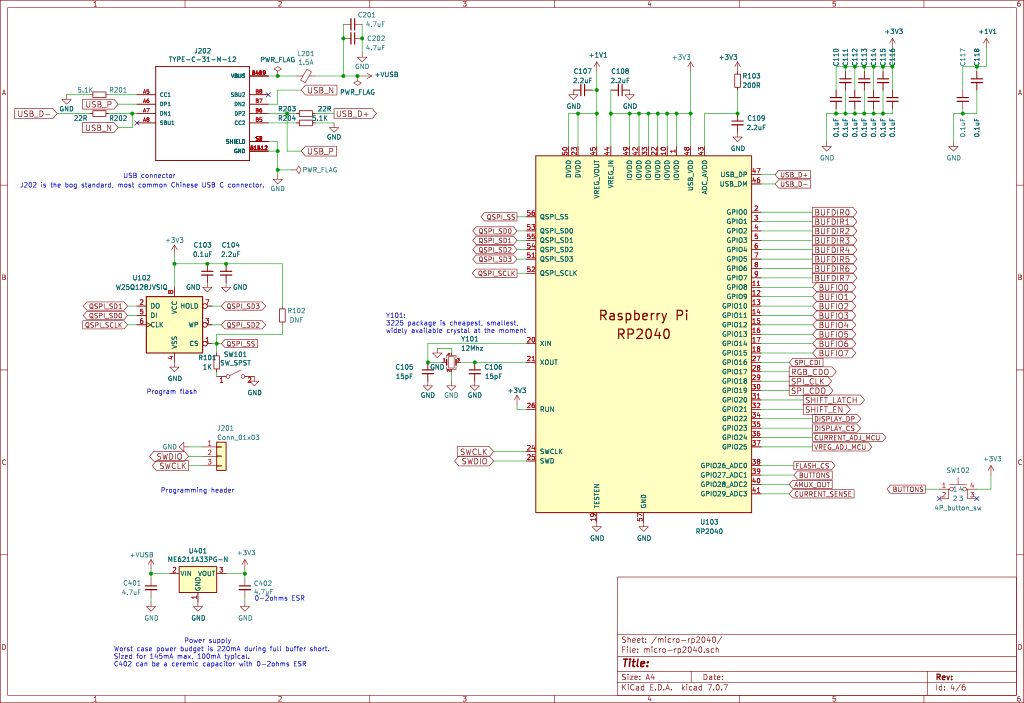
Task: Select the U102 W25Q128JVSIQ flash chip symbol
Action: (x=174, y=323)
